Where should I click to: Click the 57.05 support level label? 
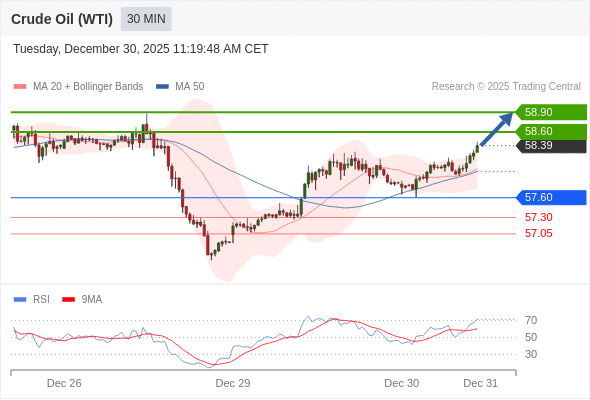539,233
